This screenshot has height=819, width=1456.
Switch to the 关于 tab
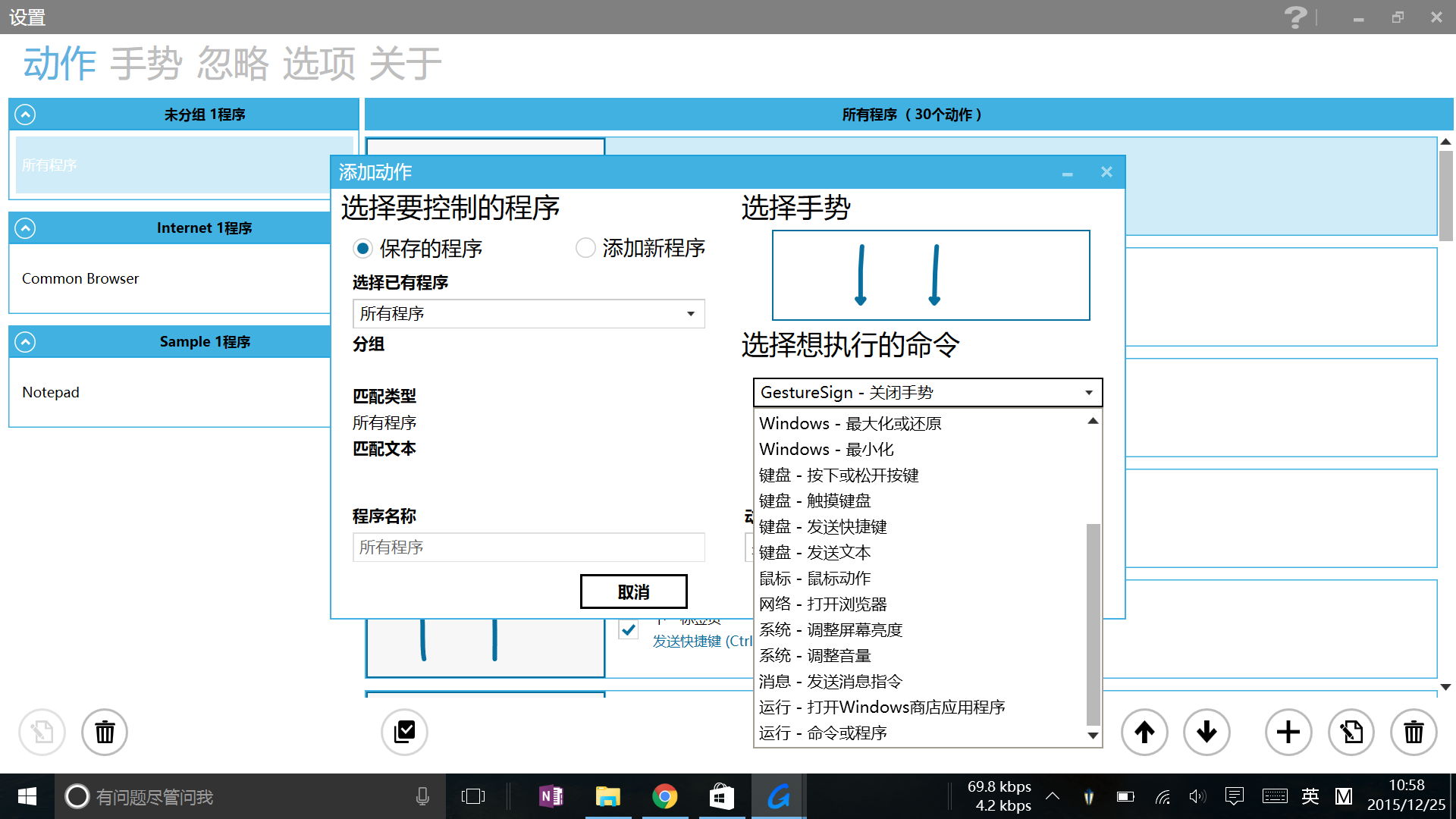click(406, 63)
